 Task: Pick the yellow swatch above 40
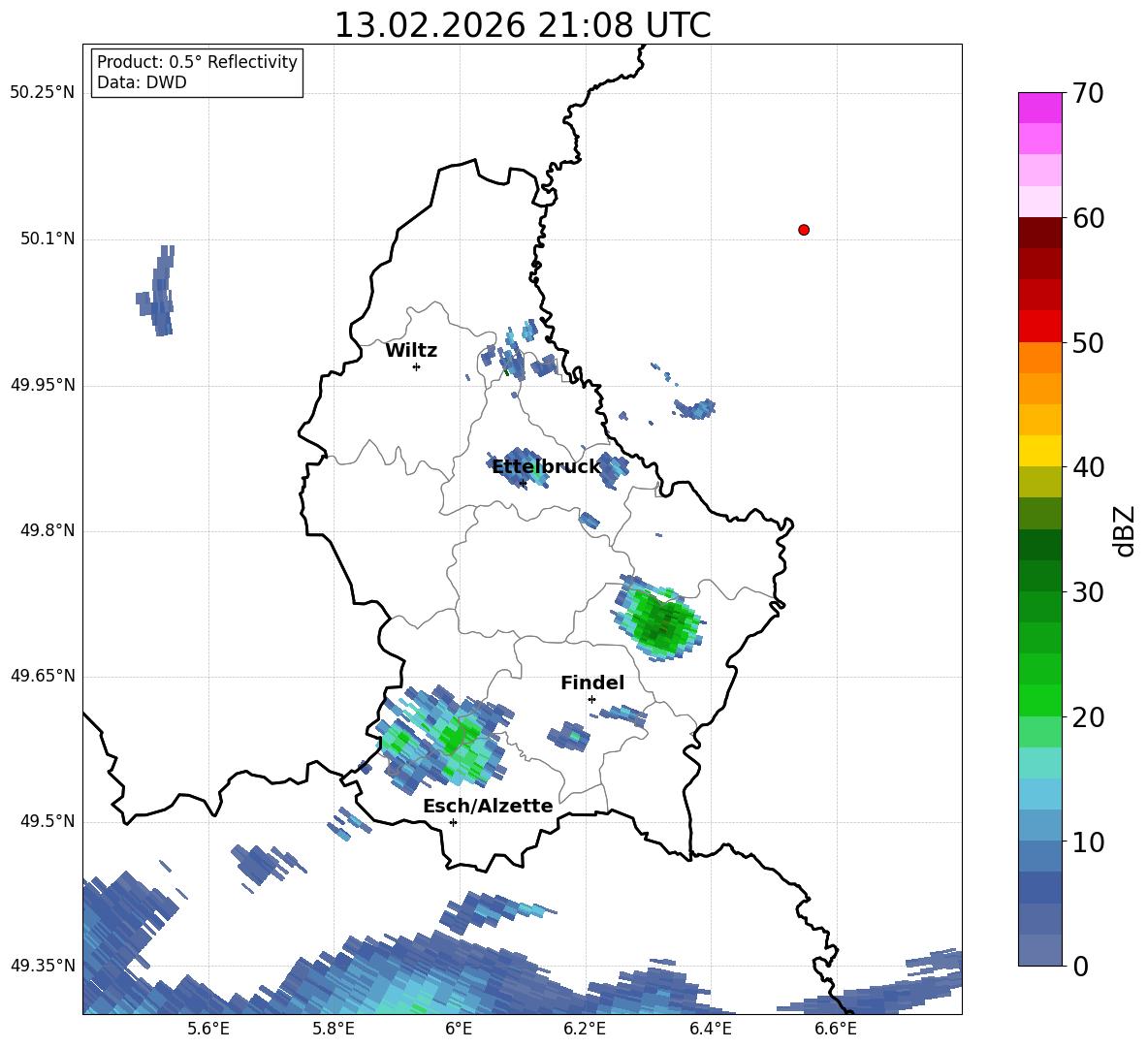1039,451
